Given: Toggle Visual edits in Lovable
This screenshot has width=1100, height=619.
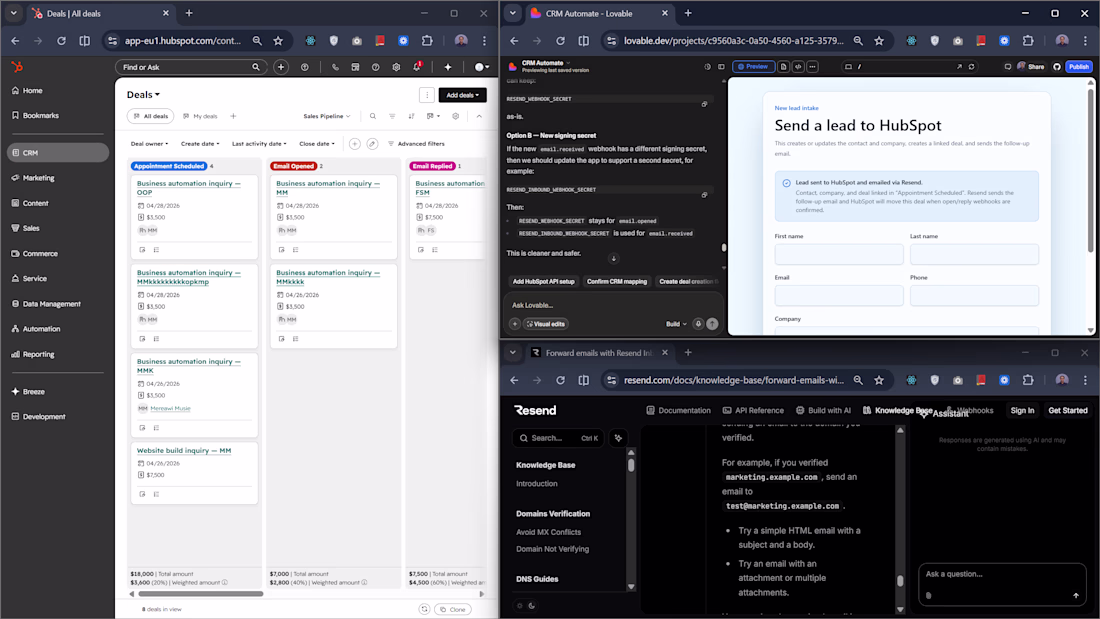Looking at the screenshot, I should [546, 324].
